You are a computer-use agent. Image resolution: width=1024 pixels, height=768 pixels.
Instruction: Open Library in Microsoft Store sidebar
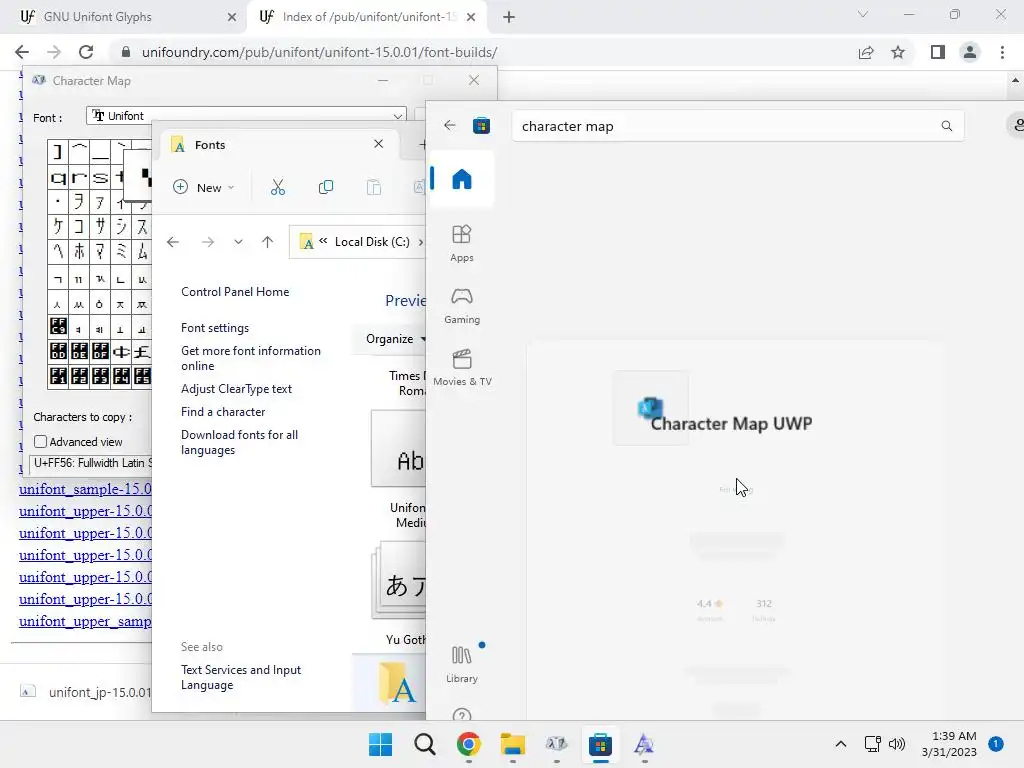(462, 664)
